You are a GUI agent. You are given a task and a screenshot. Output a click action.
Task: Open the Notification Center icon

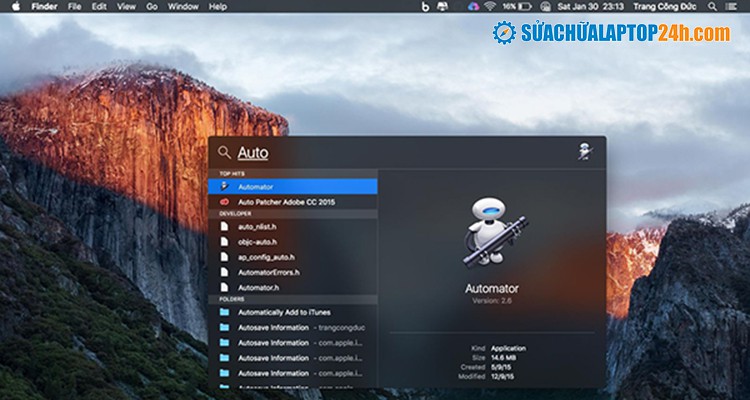730,7
